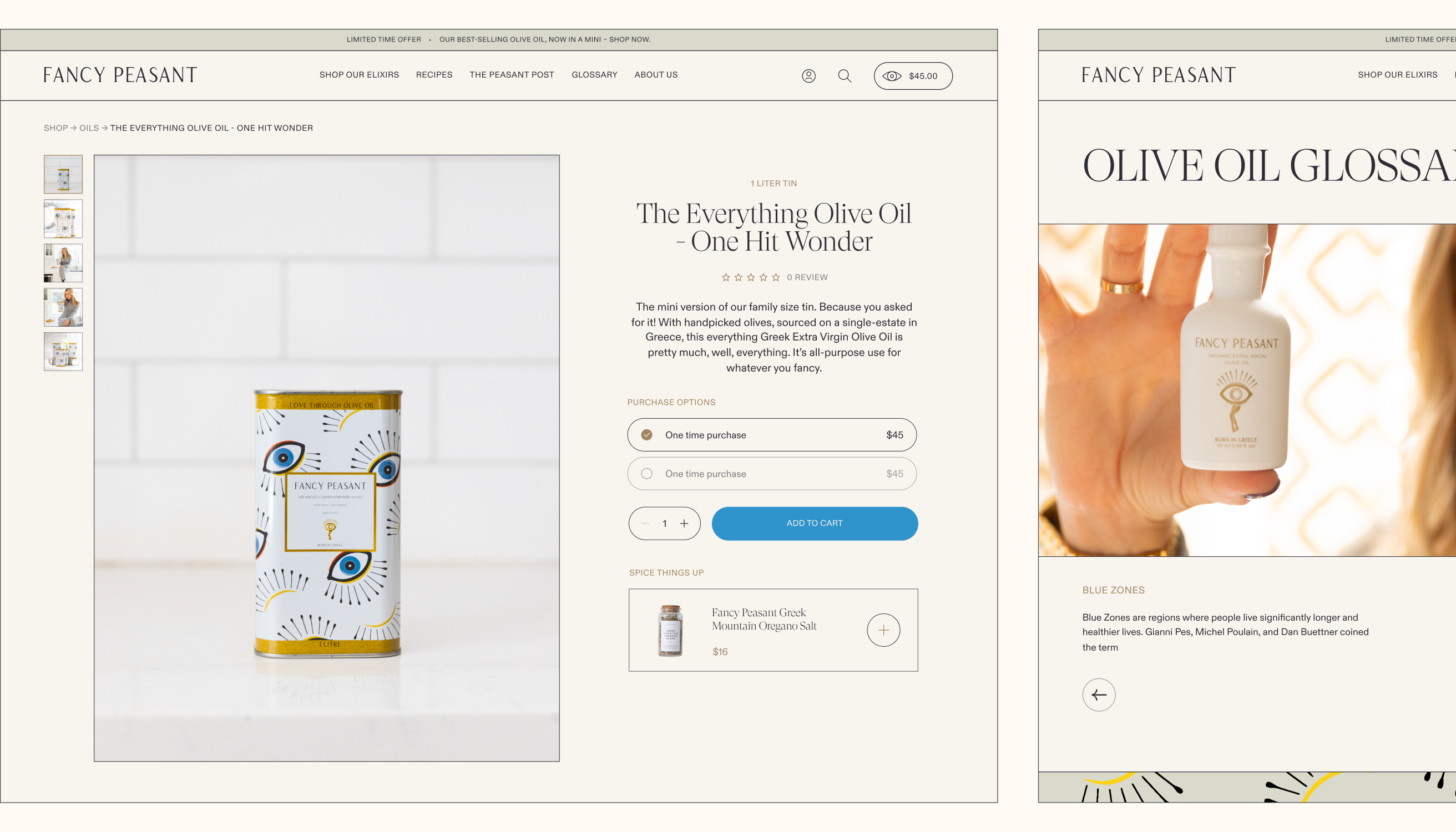1456x832 pixels.
Task: Open the Glossary page from navigation
Action: point(594,75)
